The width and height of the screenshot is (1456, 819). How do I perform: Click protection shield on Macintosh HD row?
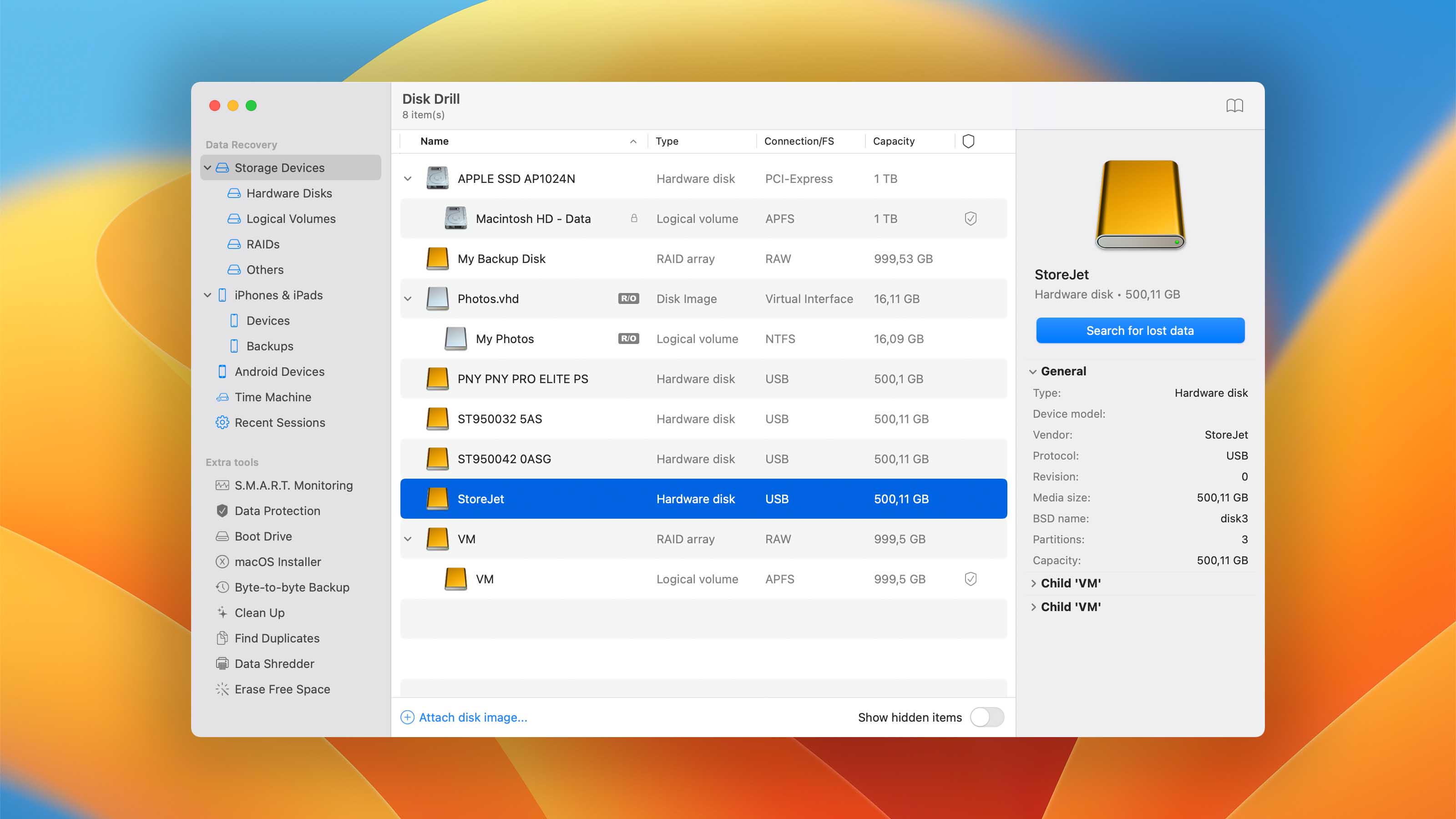tap(971, 219)
